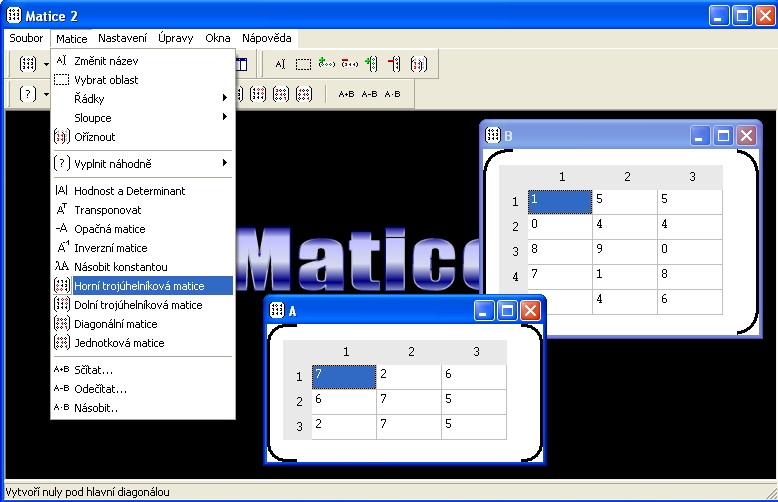Image resolution: width=778 pixels, height=502 pixels.
Task: Expand the Vyplnit náhodně submenu
Action: coord(143,164)
